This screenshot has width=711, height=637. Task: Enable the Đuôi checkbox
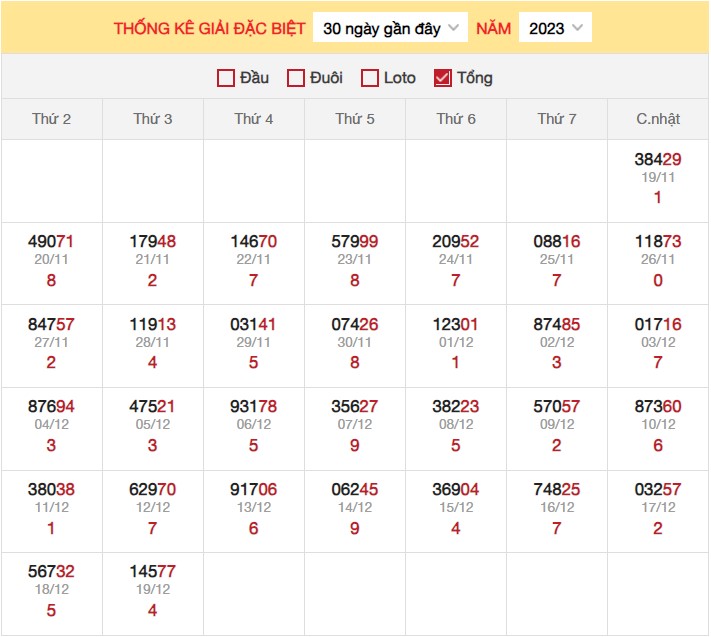pyautogui.click(x=296, y=78)
